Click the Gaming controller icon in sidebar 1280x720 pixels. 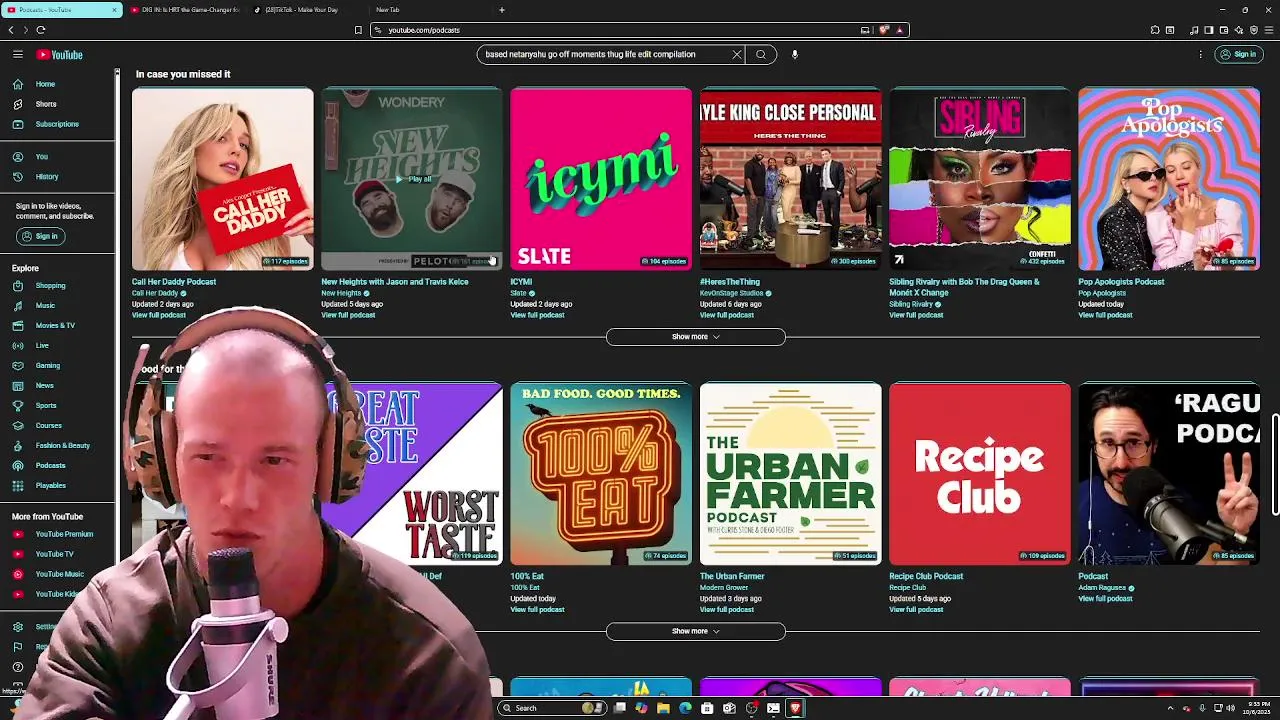18,366
